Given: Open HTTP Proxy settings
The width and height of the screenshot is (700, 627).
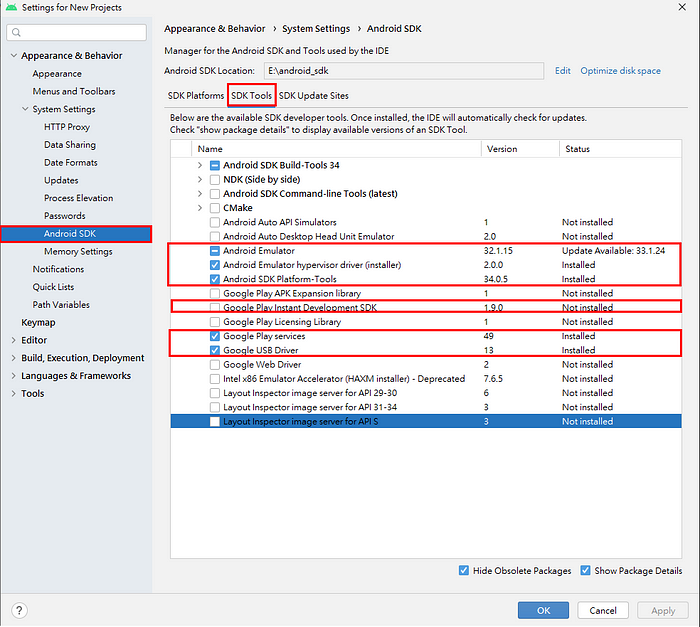Looking at the screenshot, I should [67, 127].
